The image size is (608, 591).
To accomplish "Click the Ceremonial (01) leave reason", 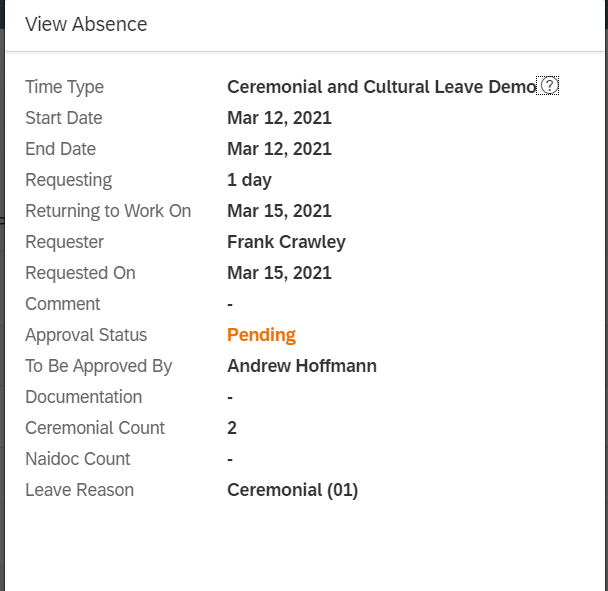I will coord(292,490).
